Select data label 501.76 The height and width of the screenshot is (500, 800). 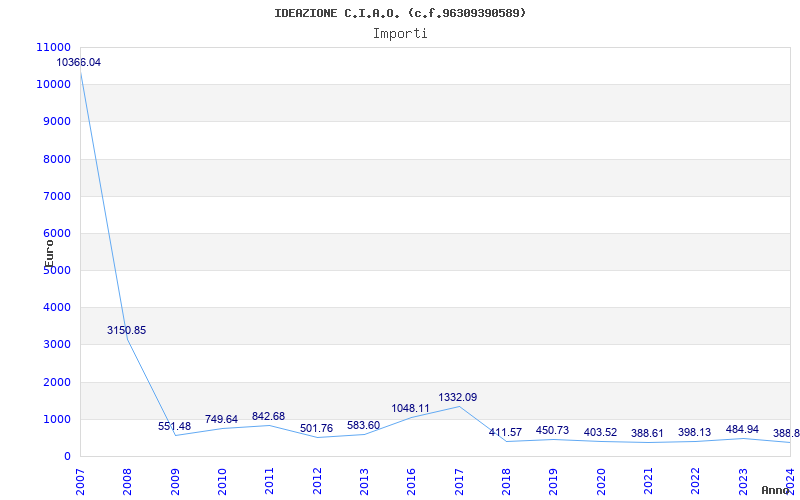tap(316, 428)
